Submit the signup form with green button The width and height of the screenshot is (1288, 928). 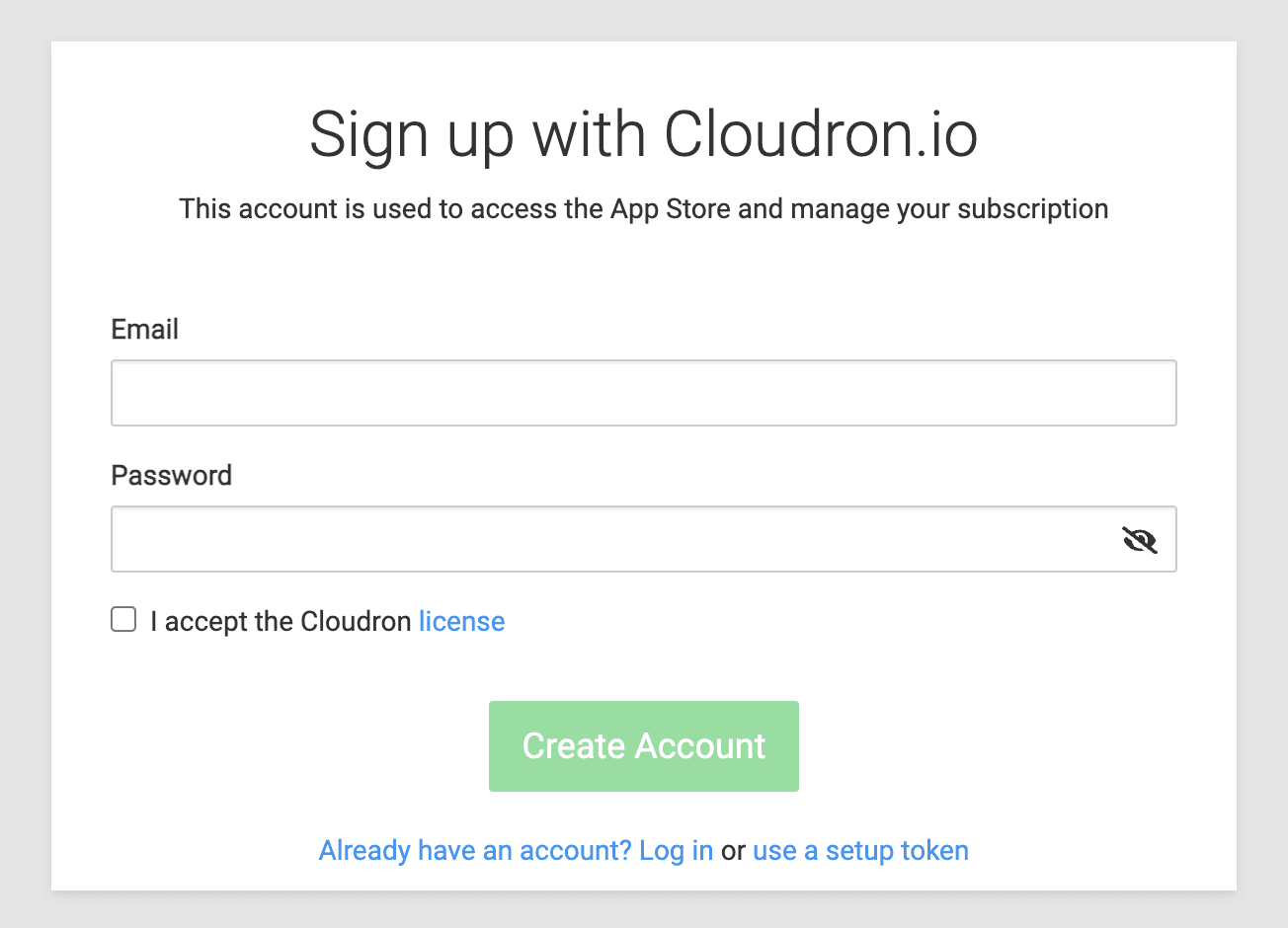pos(643,746)
